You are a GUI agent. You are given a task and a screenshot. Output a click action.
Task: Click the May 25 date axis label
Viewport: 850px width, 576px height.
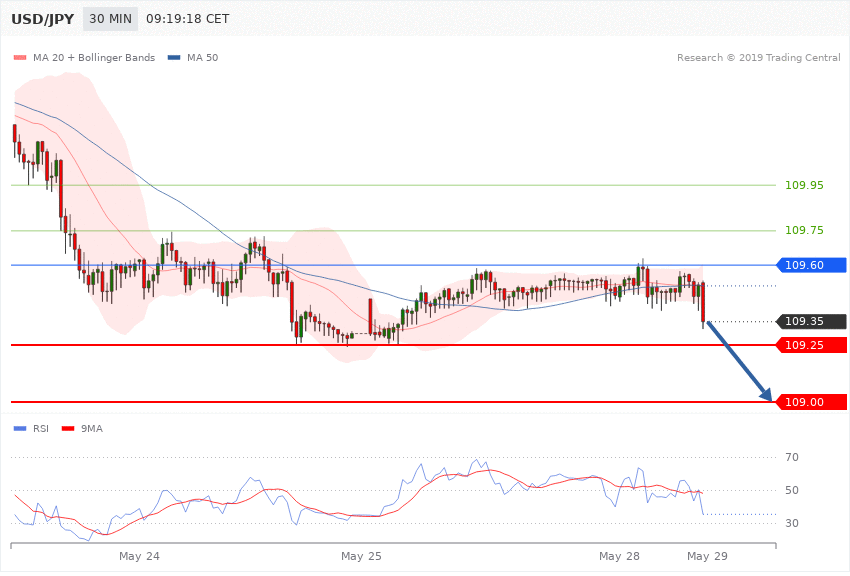[x=361, y=556]
